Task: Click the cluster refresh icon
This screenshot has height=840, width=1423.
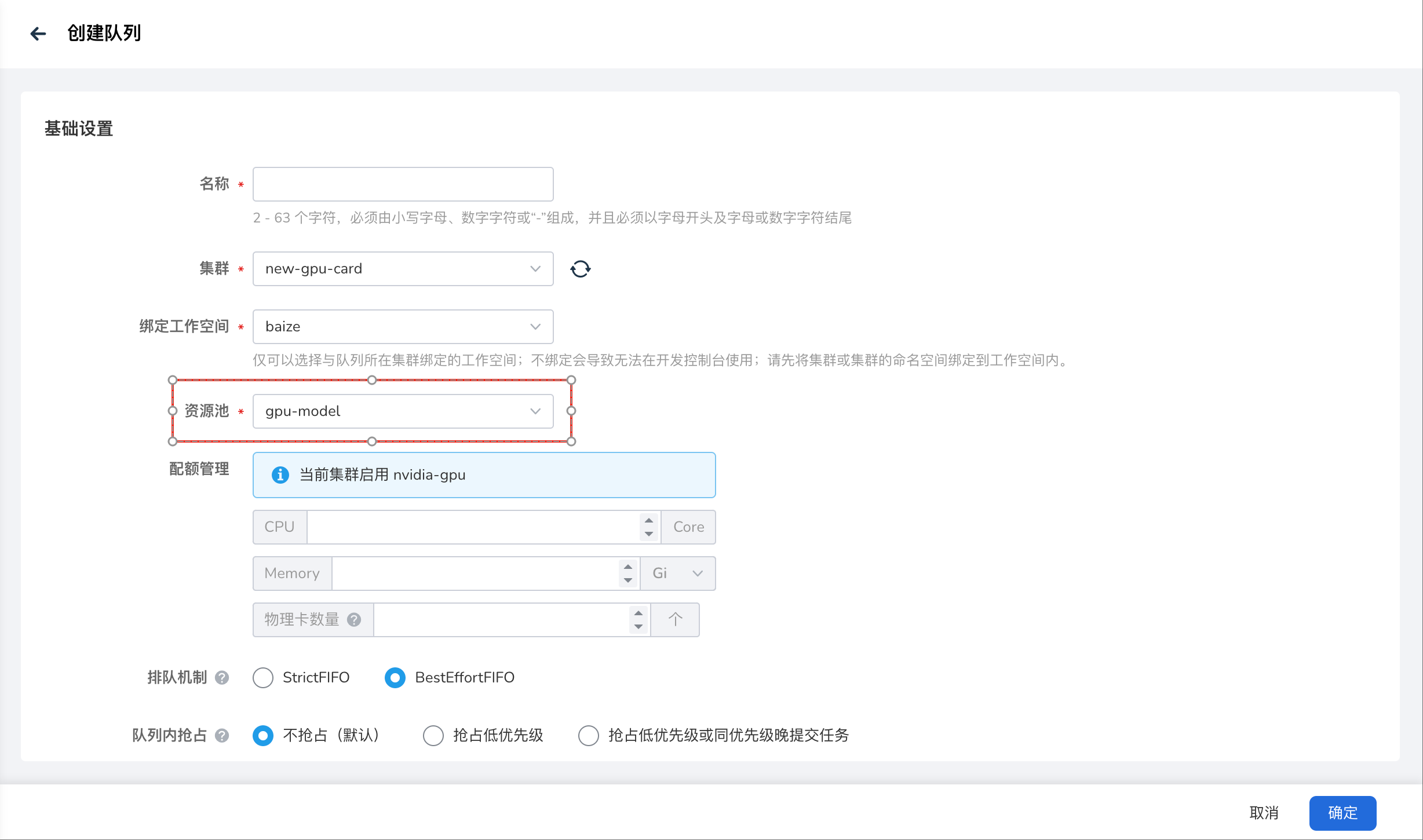Action: point(580,269)
